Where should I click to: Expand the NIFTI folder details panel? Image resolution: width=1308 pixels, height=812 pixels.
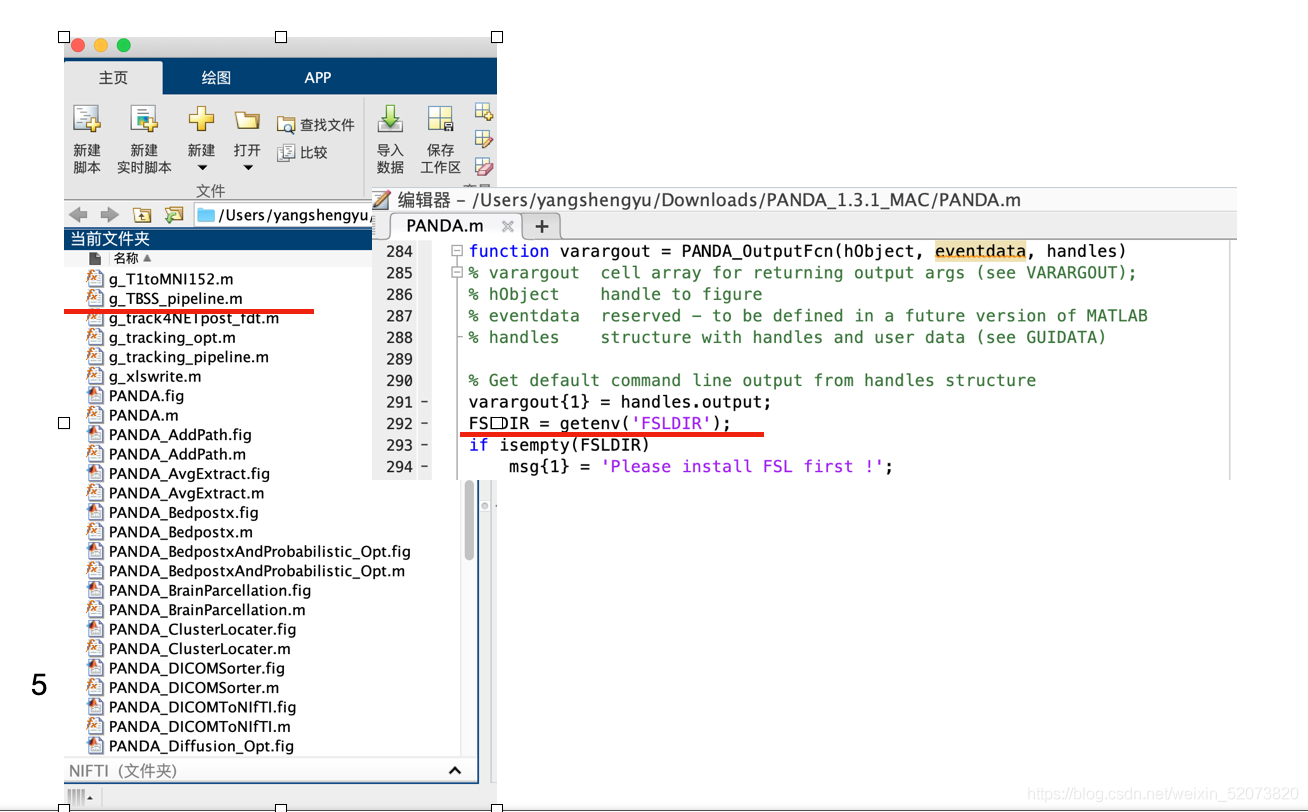(x=455, y=771)
